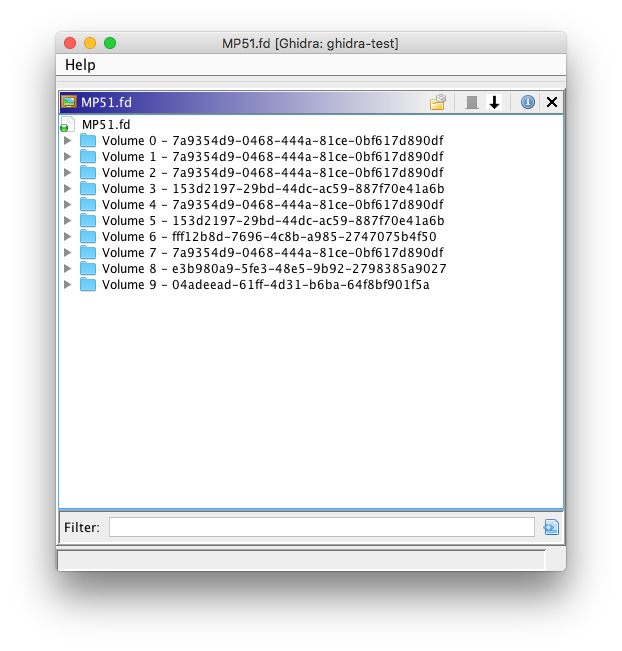Click the green zoom window button
This screenshot has height=651, width=622.
(110, 43)
